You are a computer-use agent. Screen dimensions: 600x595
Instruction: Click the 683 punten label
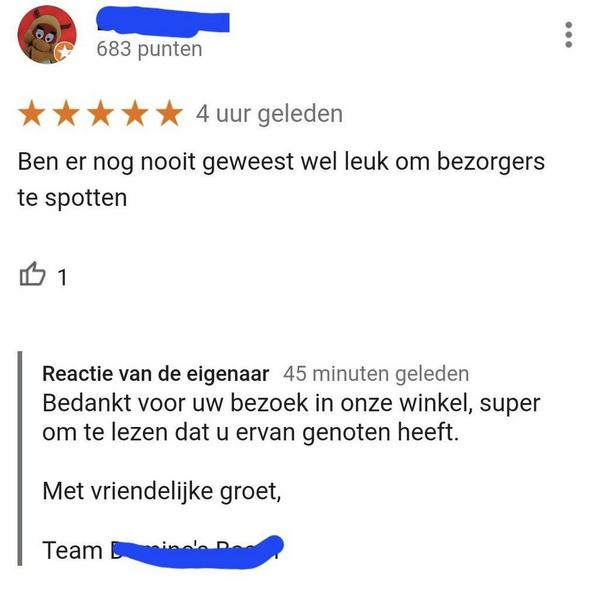(x=149, y=49)
